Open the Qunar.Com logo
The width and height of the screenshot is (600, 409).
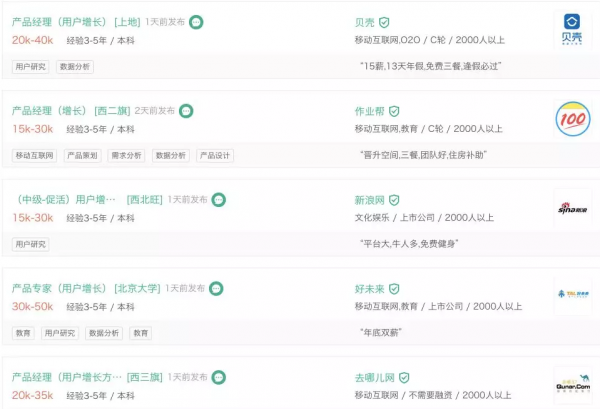572,385
